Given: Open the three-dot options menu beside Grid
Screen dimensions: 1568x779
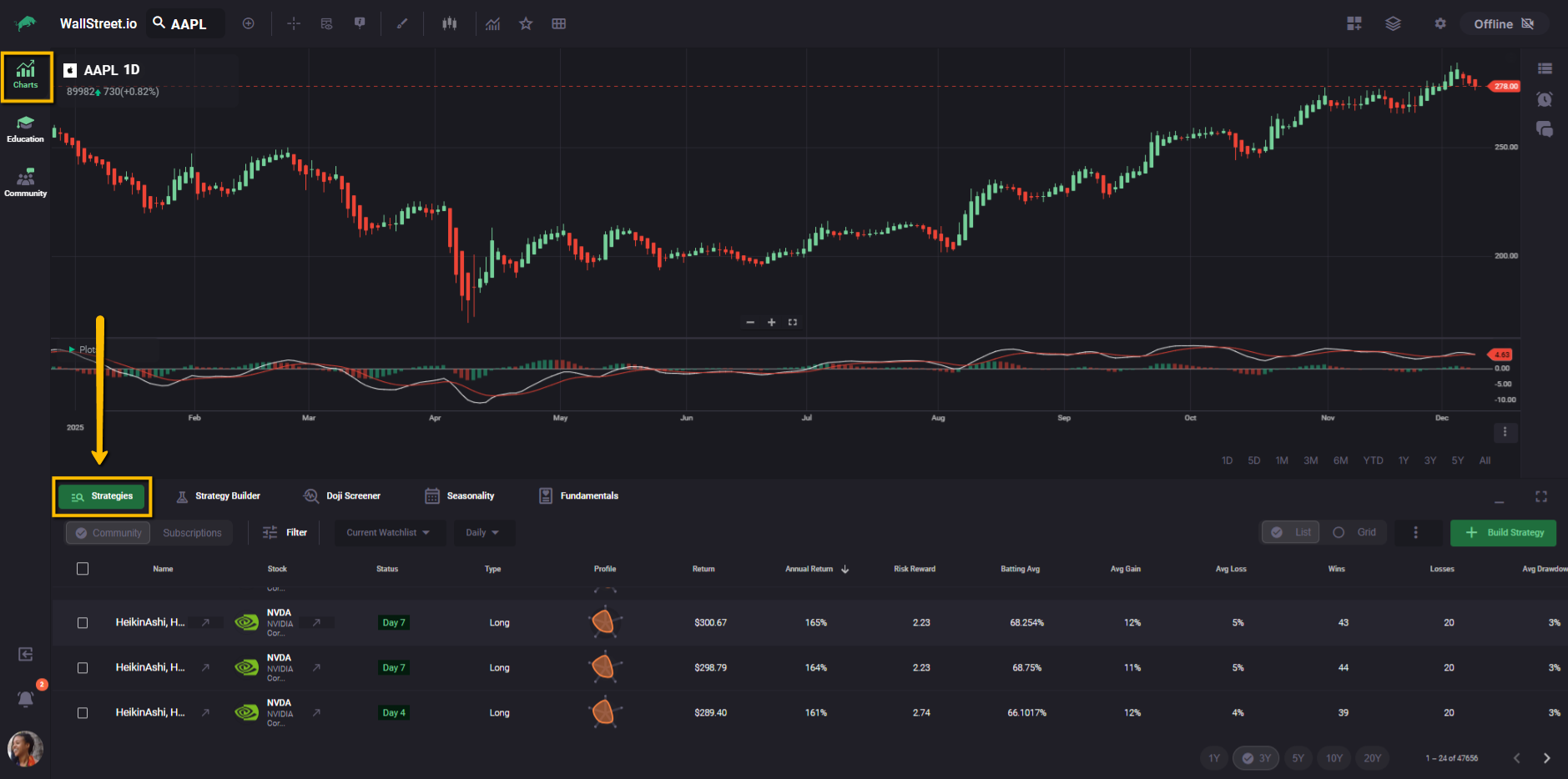Looking at the screenshot, I should click(x=1415, y=532).
